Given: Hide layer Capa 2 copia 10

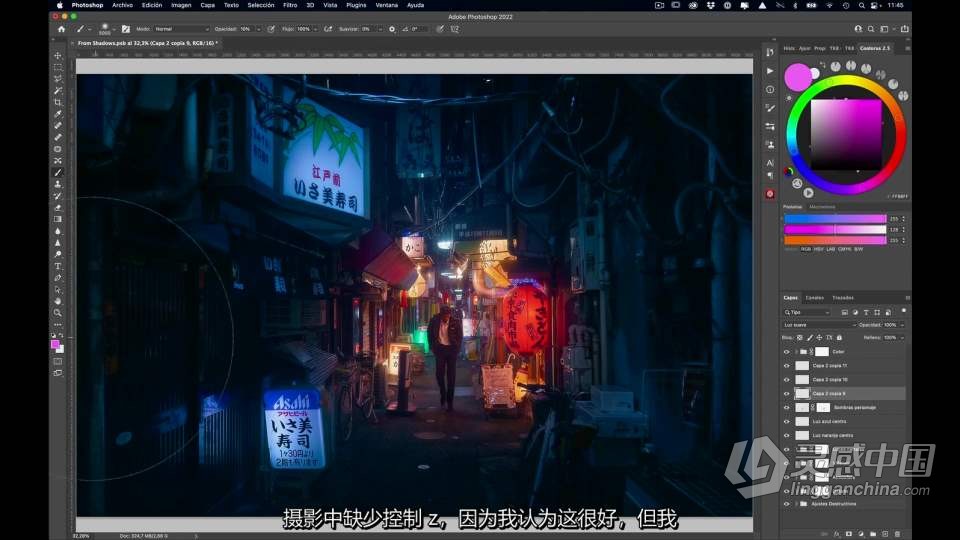Looking at the screenshot, I should point(787,380).
